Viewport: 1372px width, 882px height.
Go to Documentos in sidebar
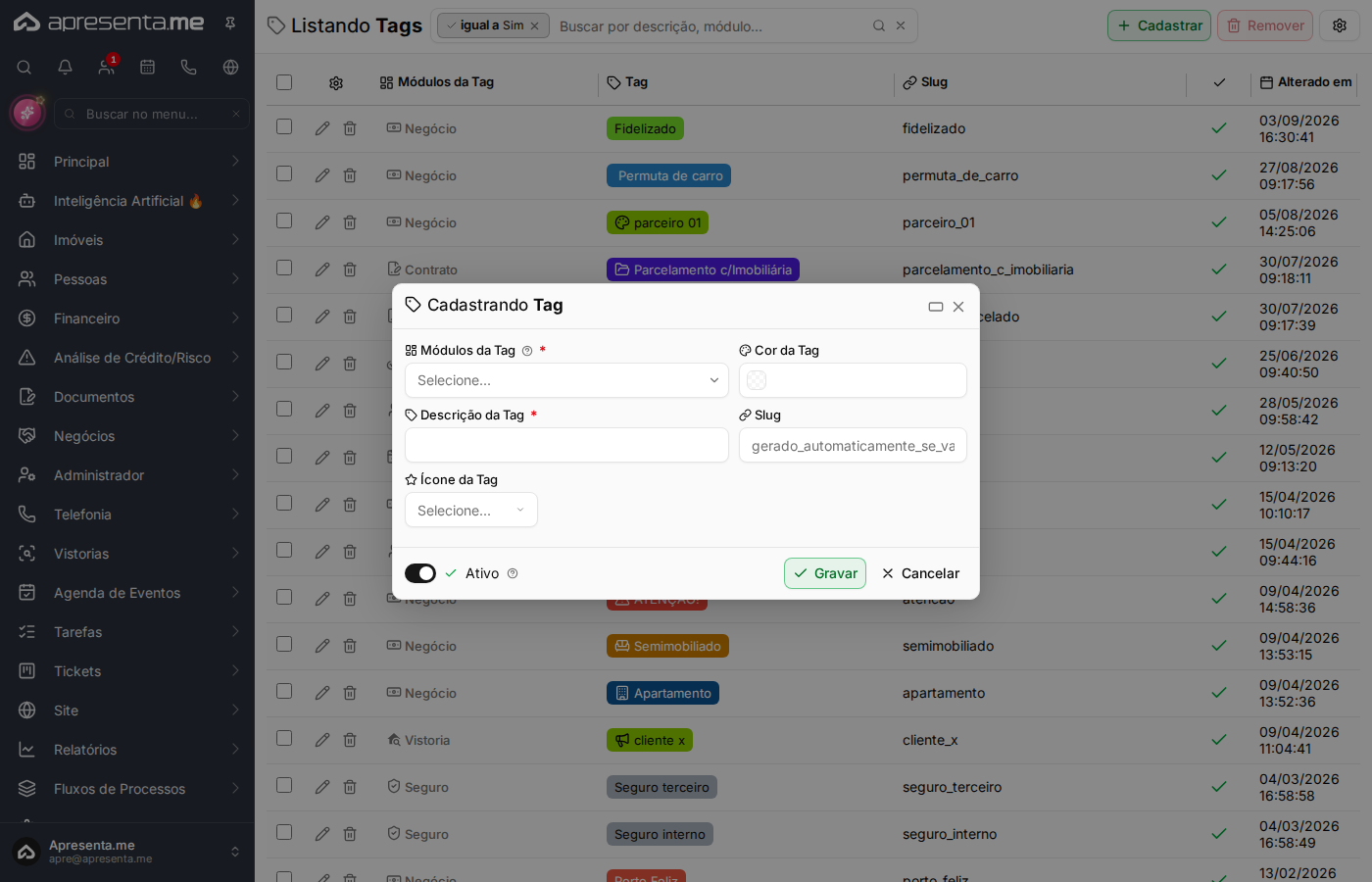coord(127,397)
